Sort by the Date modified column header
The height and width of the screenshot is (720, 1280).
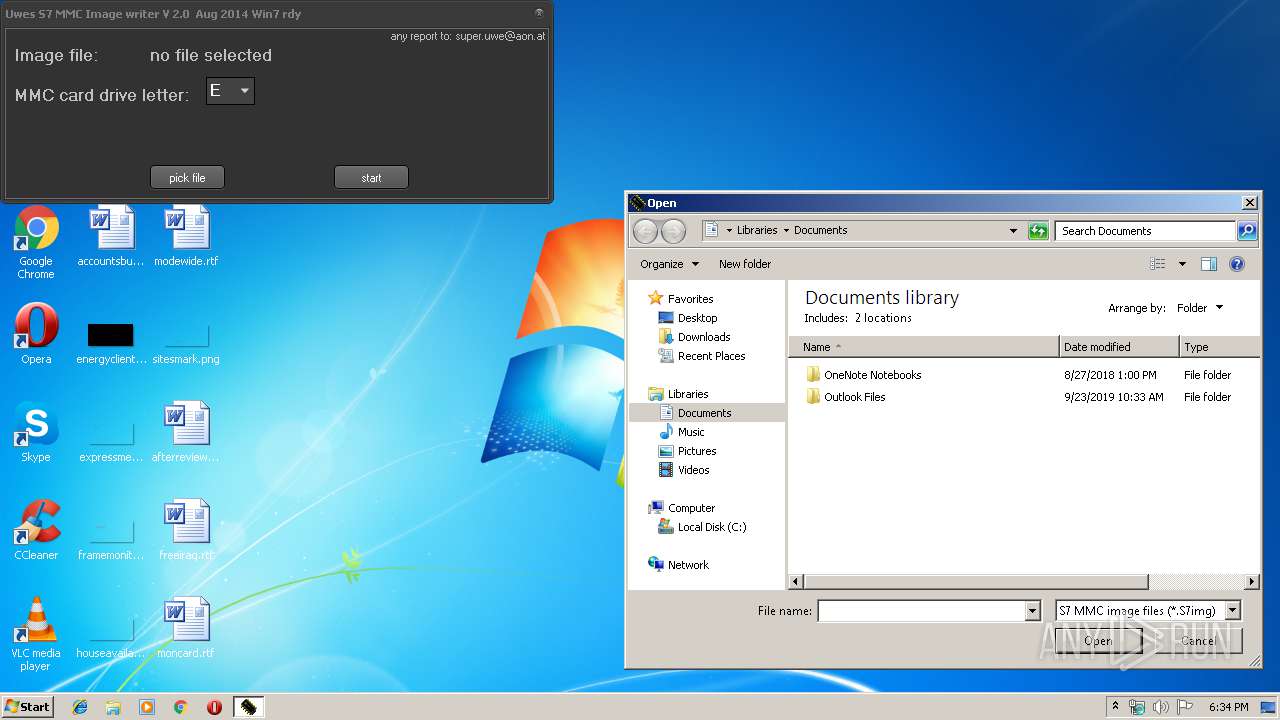pos(1119,347)
